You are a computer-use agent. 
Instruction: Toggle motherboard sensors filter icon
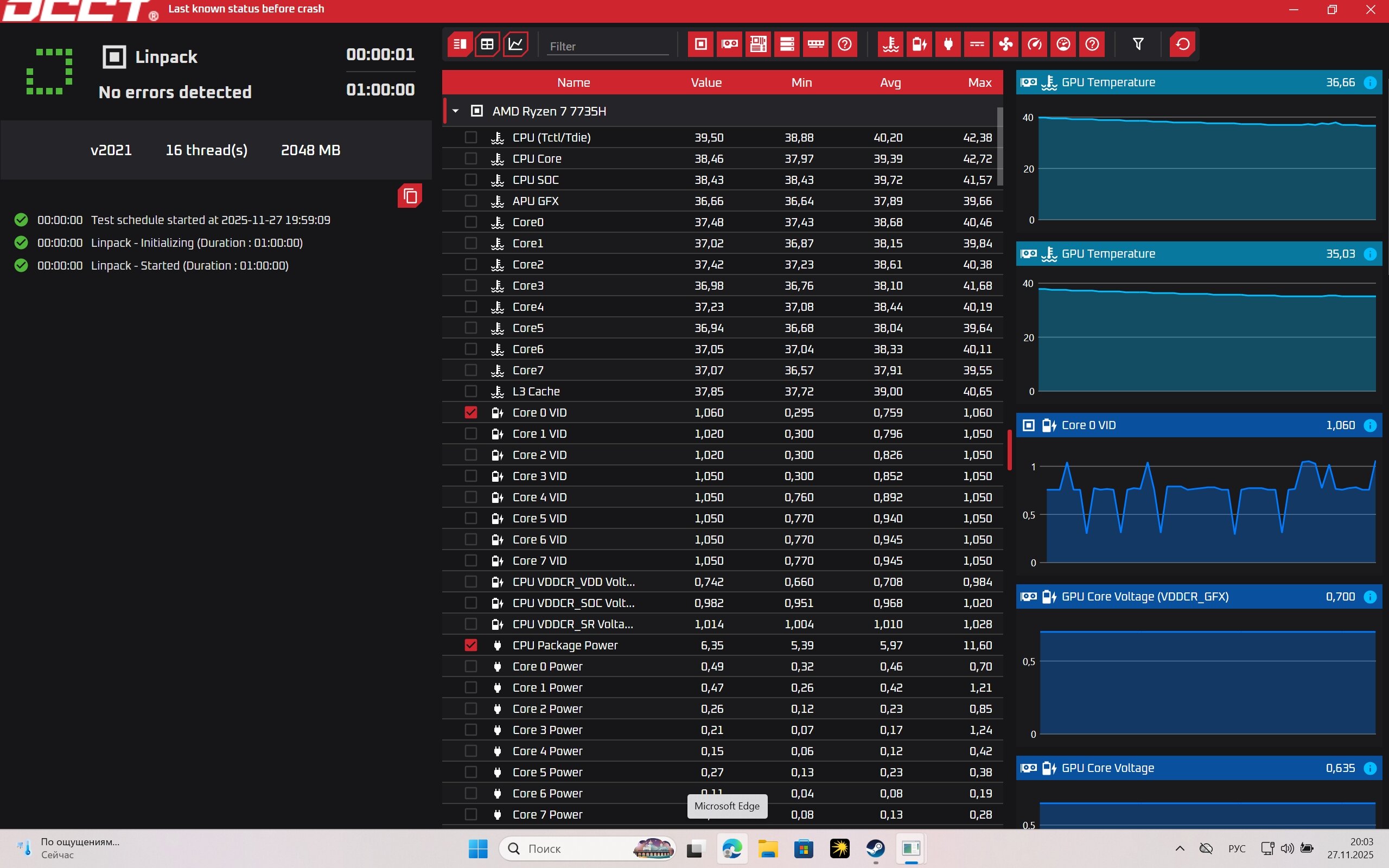[758, 44]
